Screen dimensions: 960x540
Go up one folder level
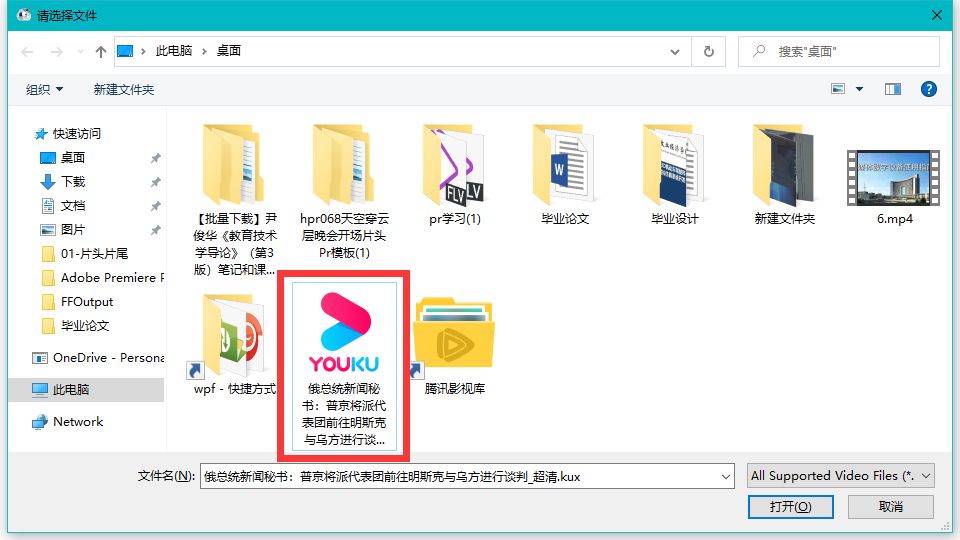point(100,52)
